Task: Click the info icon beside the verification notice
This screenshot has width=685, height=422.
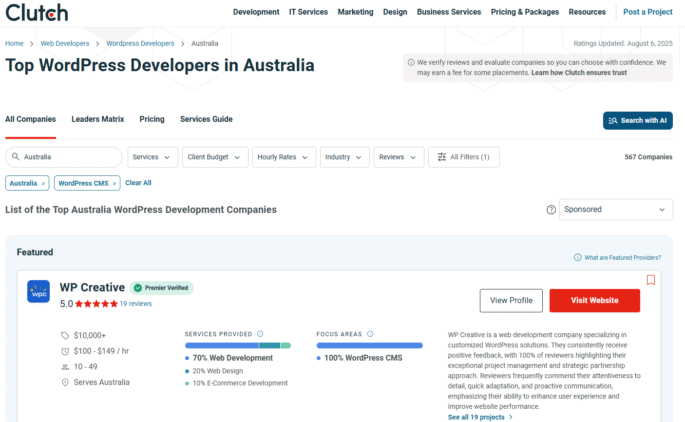Action: click(411, 62)
